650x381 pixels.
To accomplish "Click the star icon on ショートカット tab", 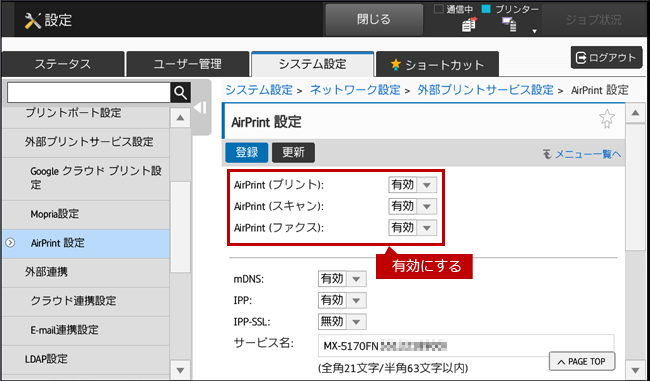I will pyautogui.click(x=396, y=64).
